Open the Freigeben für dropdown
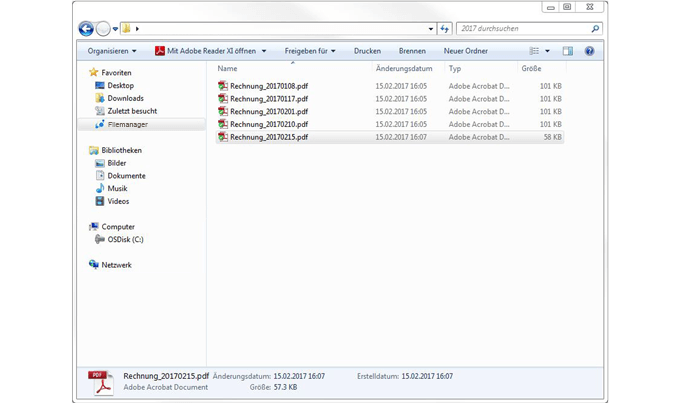680x403 pixels. (x=309, y=51)
